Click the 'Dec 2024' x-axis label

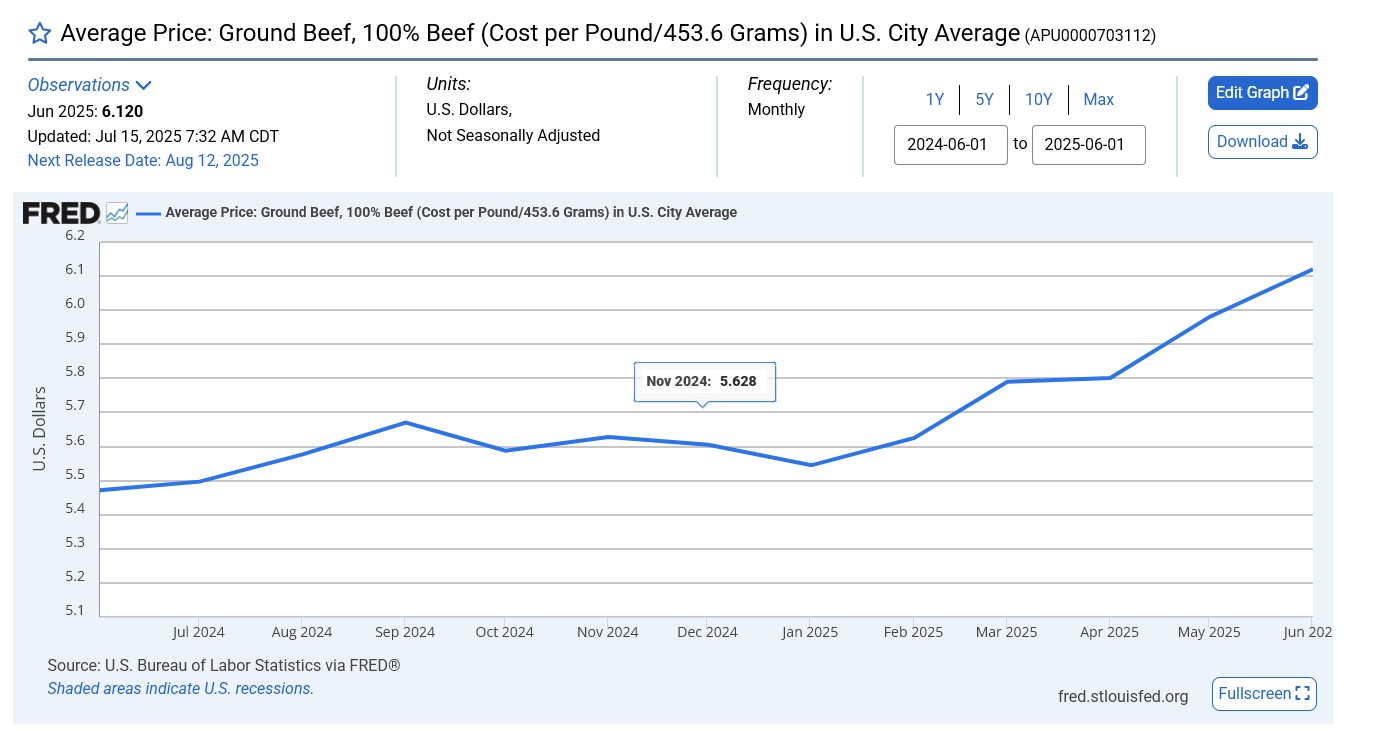(x=707, y=632)
